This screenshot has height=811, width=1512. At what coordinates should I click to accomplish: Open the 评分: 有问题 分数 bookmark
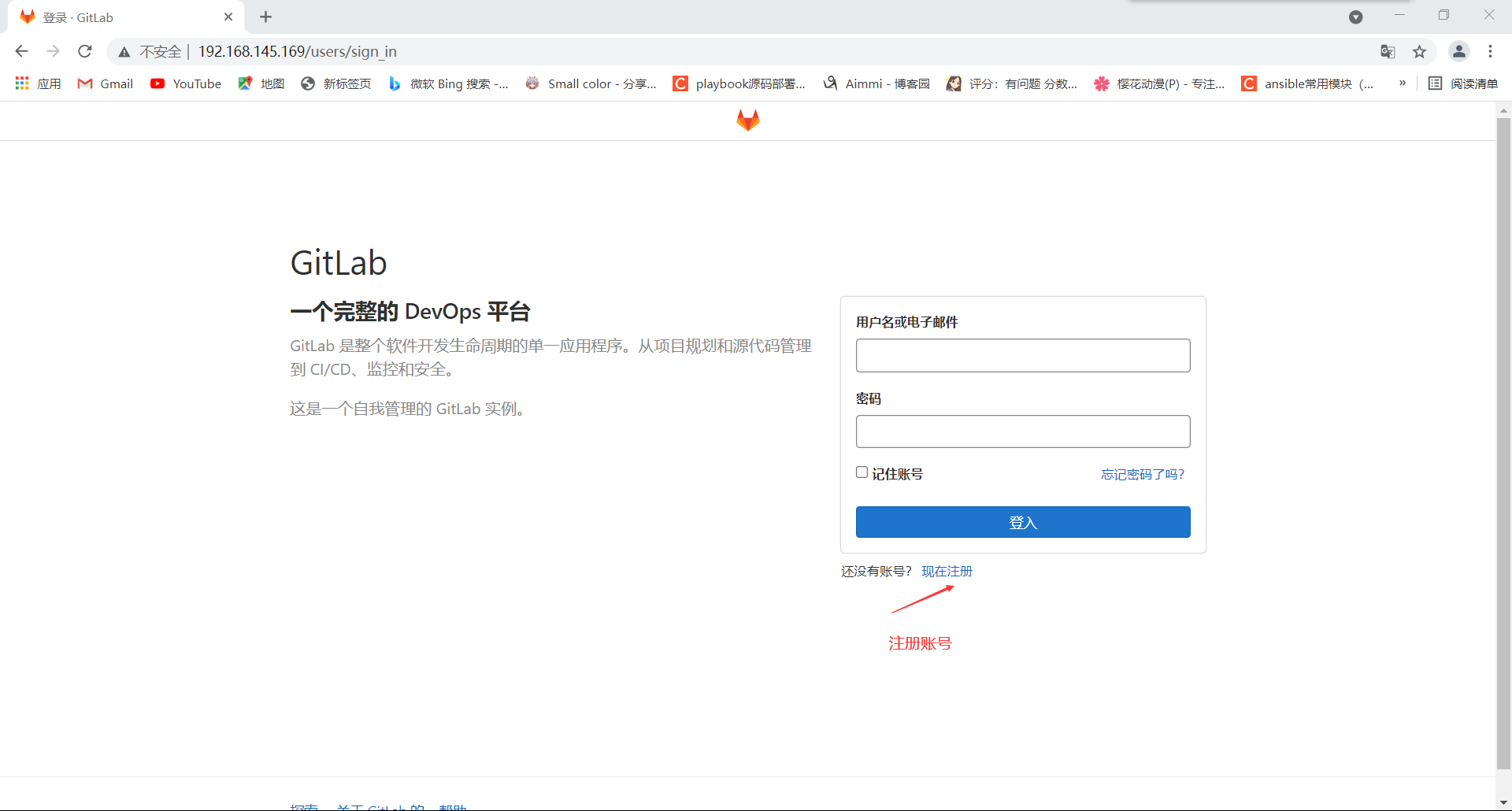point(1012,83)
